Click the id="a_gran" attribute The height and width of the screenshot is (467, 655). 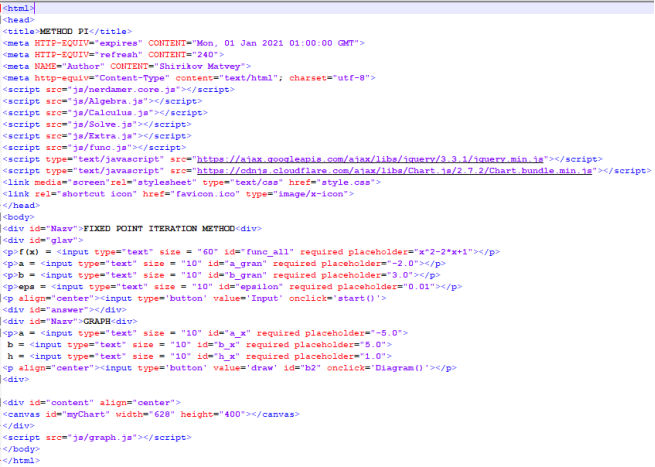tap(238, 264)
